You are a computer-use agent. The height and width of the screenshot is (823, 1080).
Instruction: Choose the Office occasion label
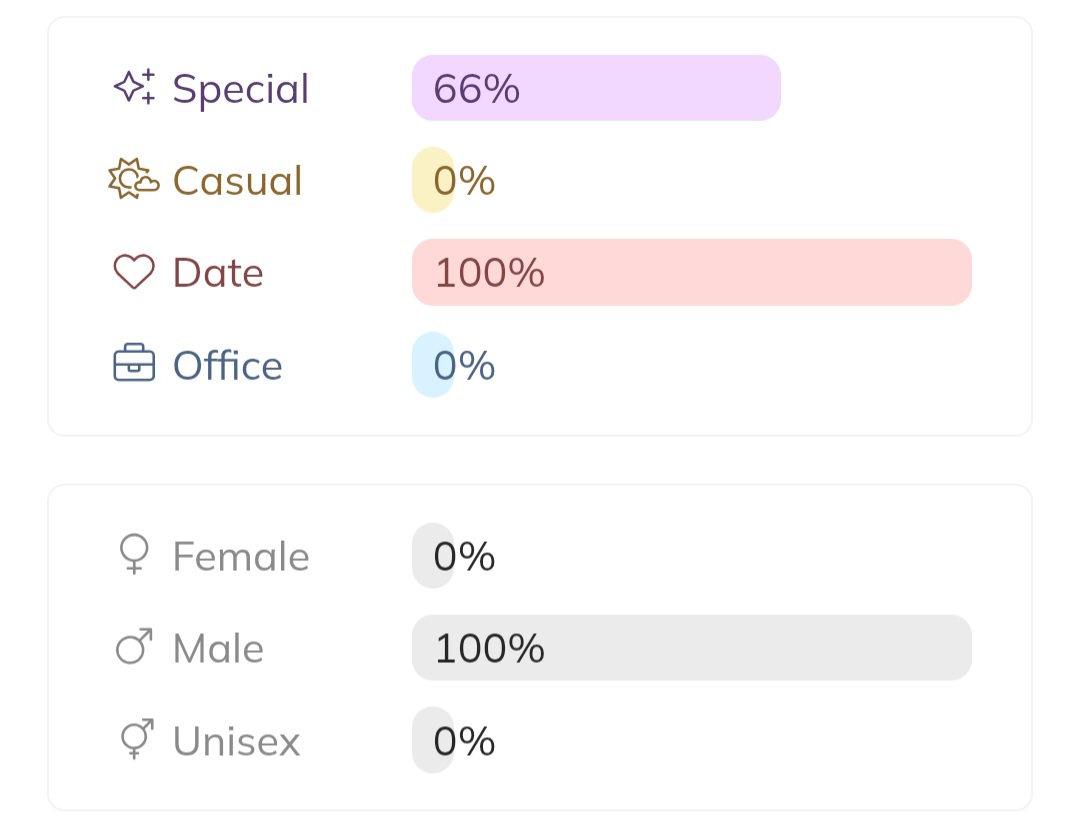(228, 364)
